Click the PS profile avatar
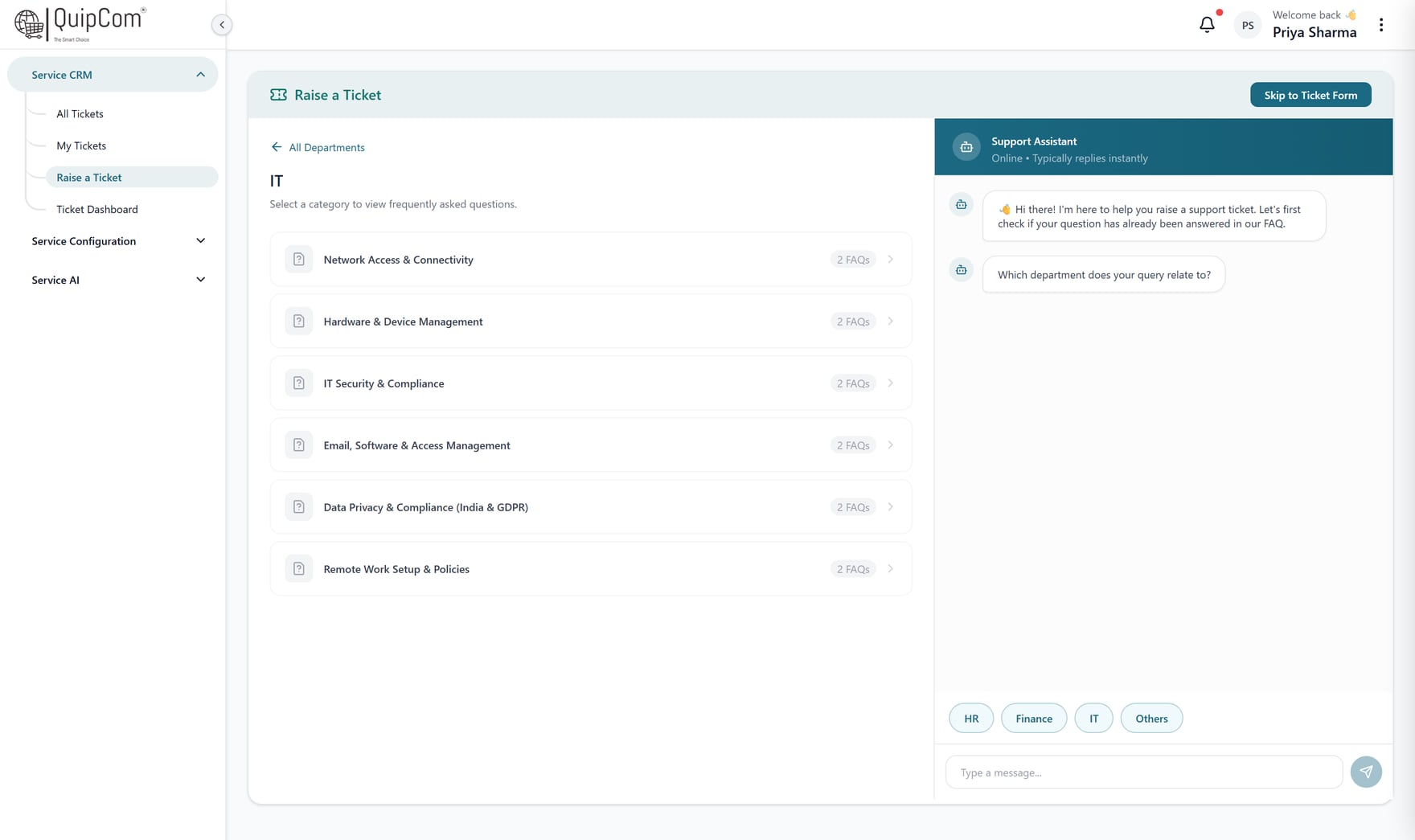The height and width of the screenshot is (840, 1415). pos(1248,26)
